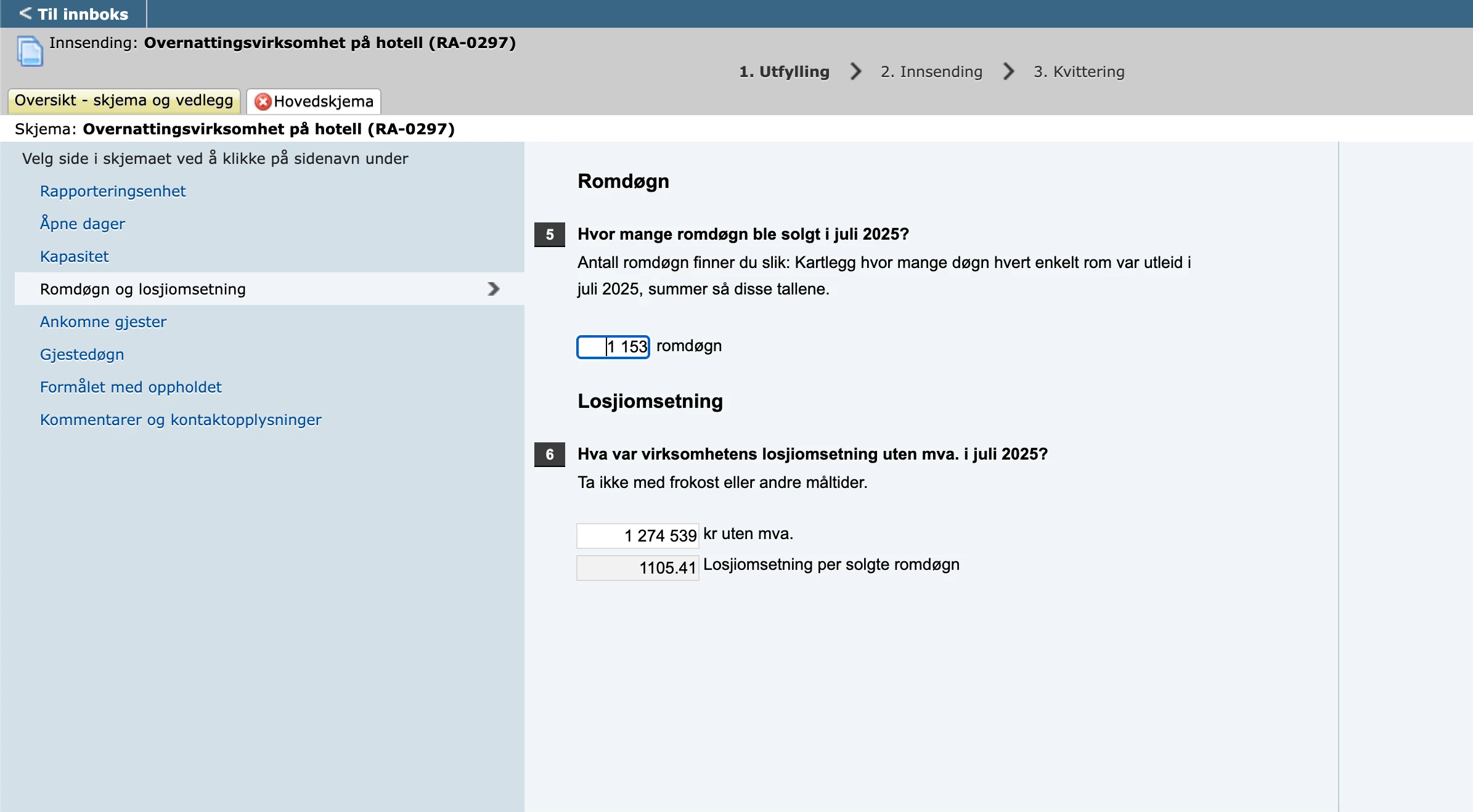Click the Skjema title line (RA-0297)
Image resolution: width=1473 pixels, height=812 pixels.
235,129
